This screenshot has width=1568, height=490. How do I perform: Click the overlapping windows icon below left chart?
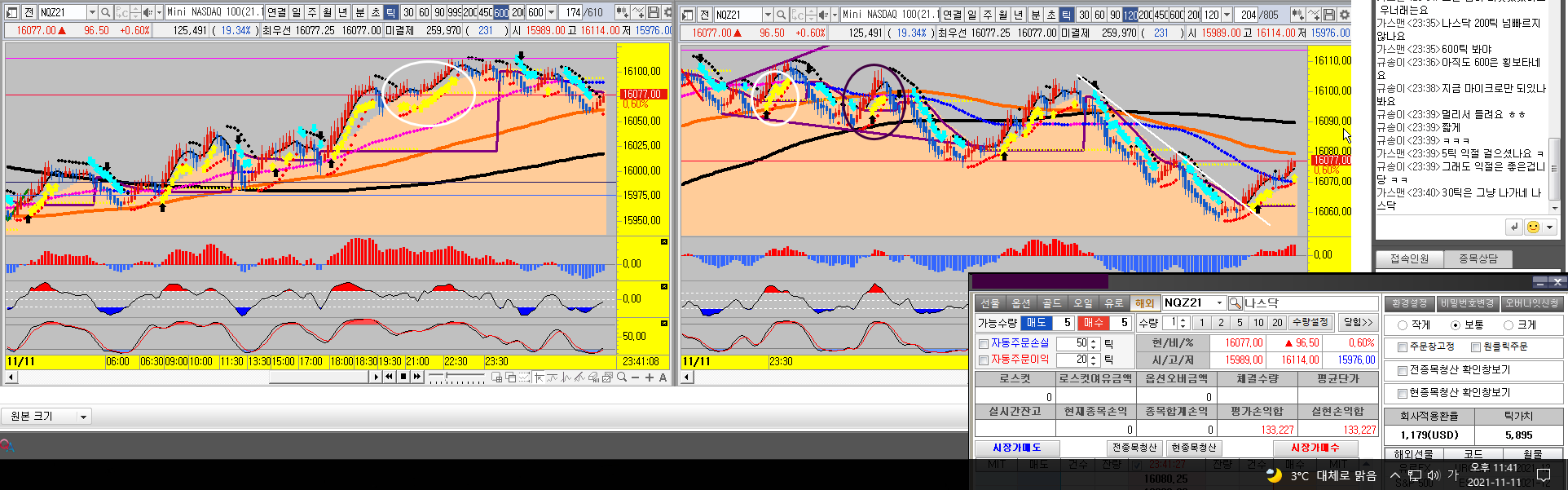click(510, 377)
